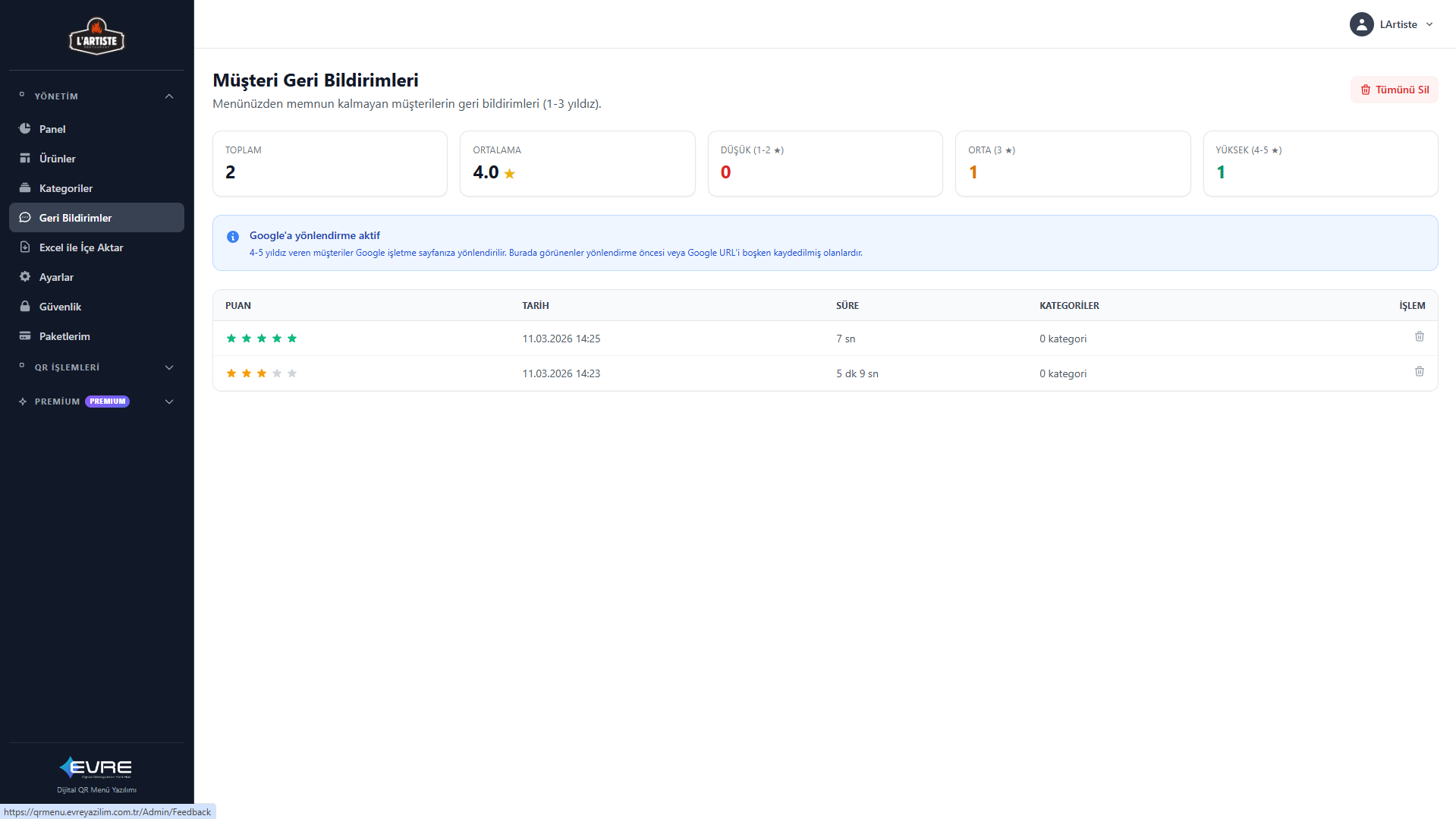
Task: Click the İŞLEM column header
Action: 1412,306
